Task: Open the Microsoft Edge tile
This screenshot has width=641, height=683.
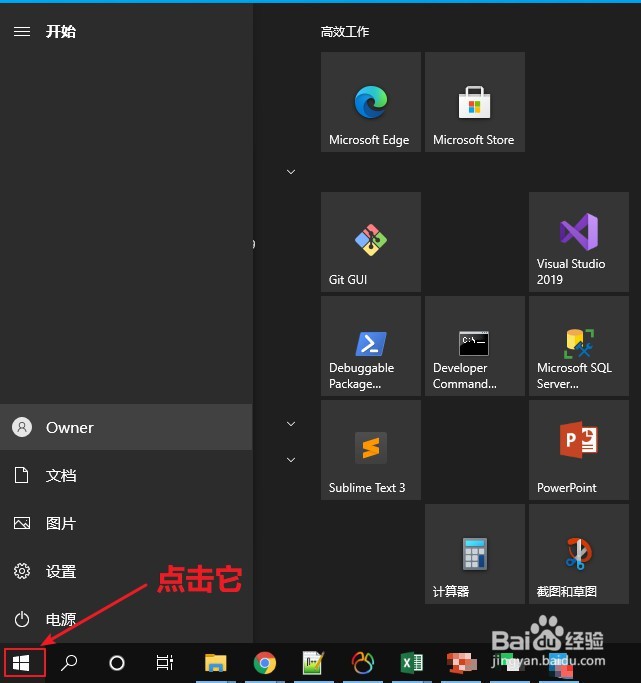Action: point(371,102)
